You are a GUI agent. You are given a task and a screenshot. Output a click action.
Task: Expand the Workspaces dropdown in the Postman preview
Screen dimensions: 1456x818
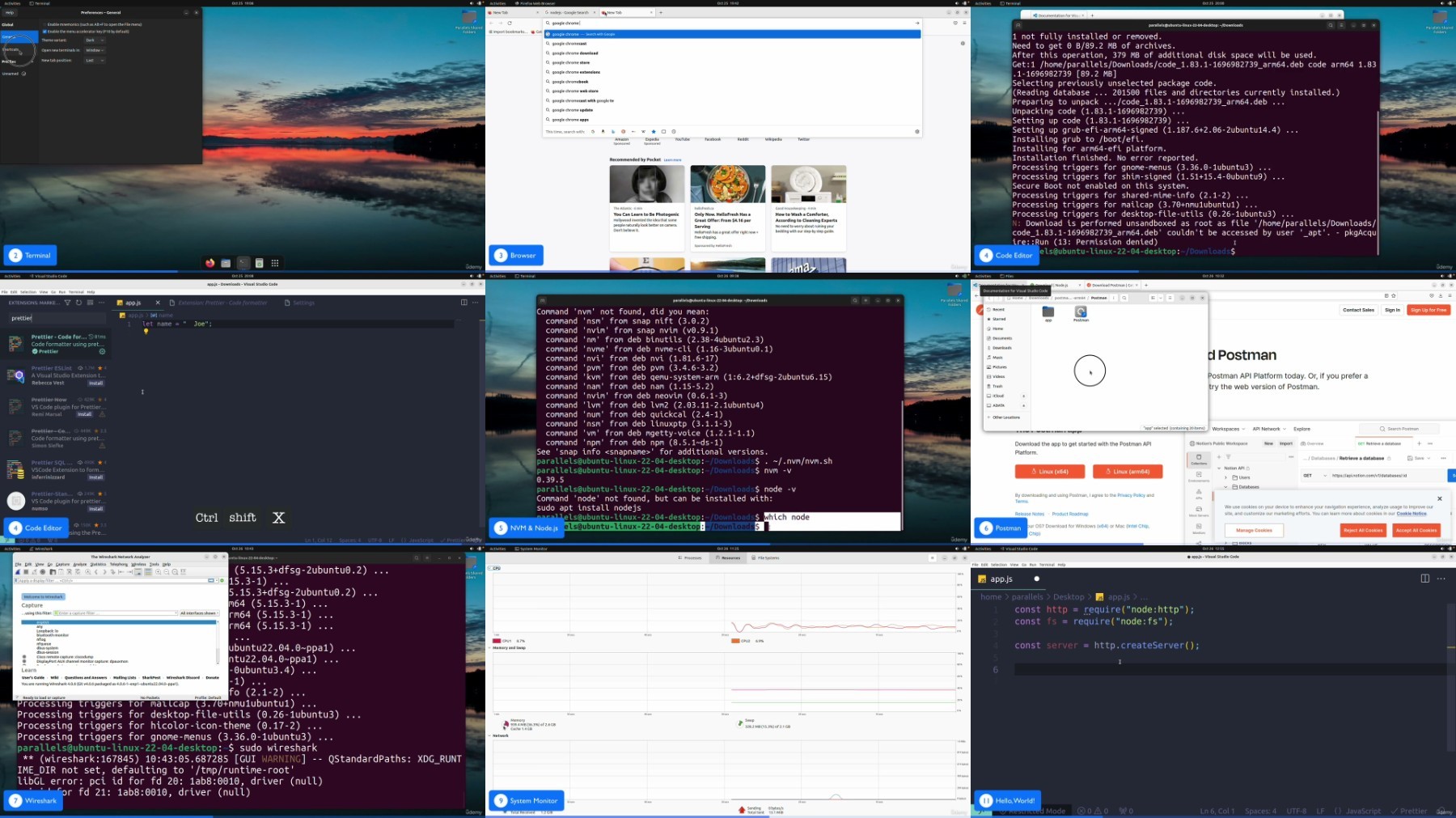click(1228, 429)
